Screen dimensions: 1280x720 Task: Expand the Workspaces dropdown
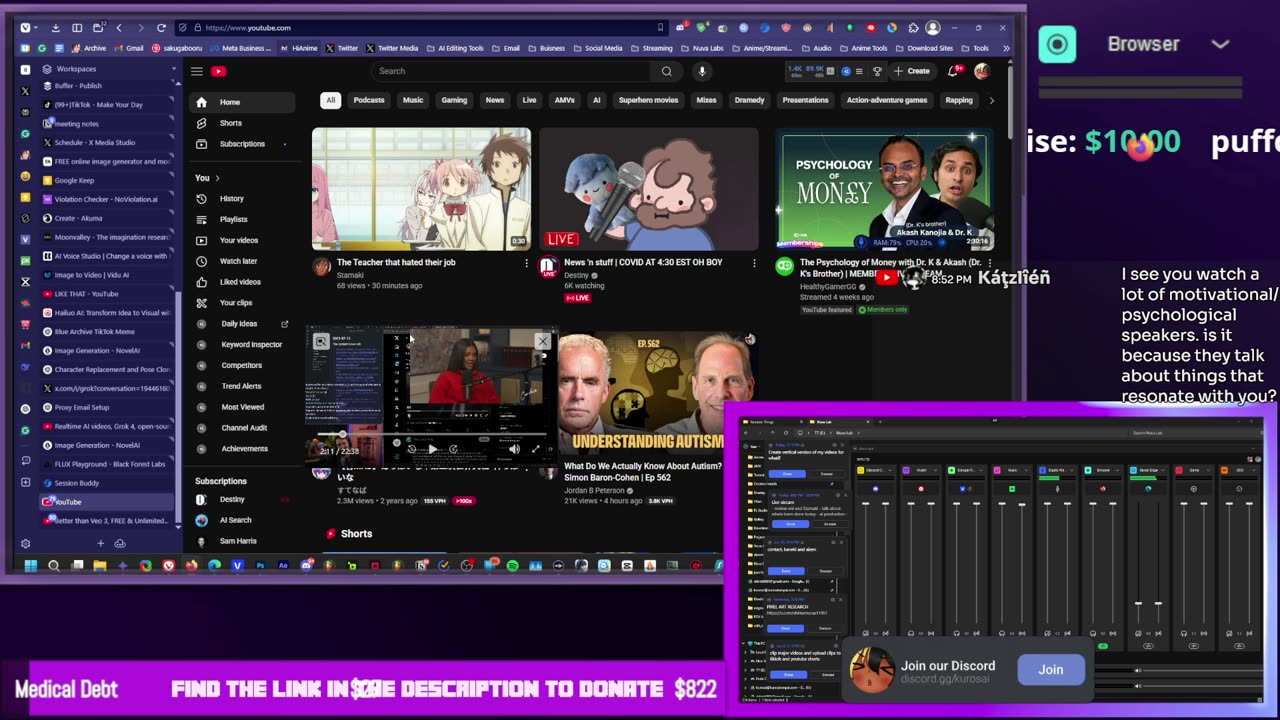pyautogui.click(x=173, y=69)
